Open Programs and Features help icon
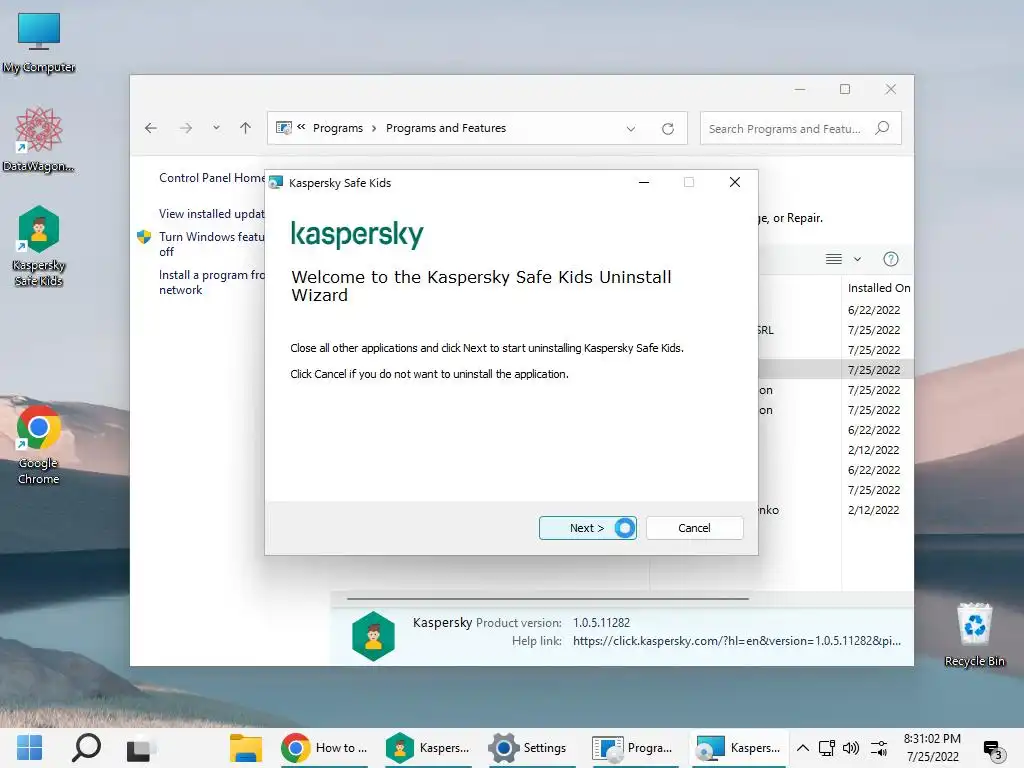The image size is (1024, 768). (x=891, y=259)
